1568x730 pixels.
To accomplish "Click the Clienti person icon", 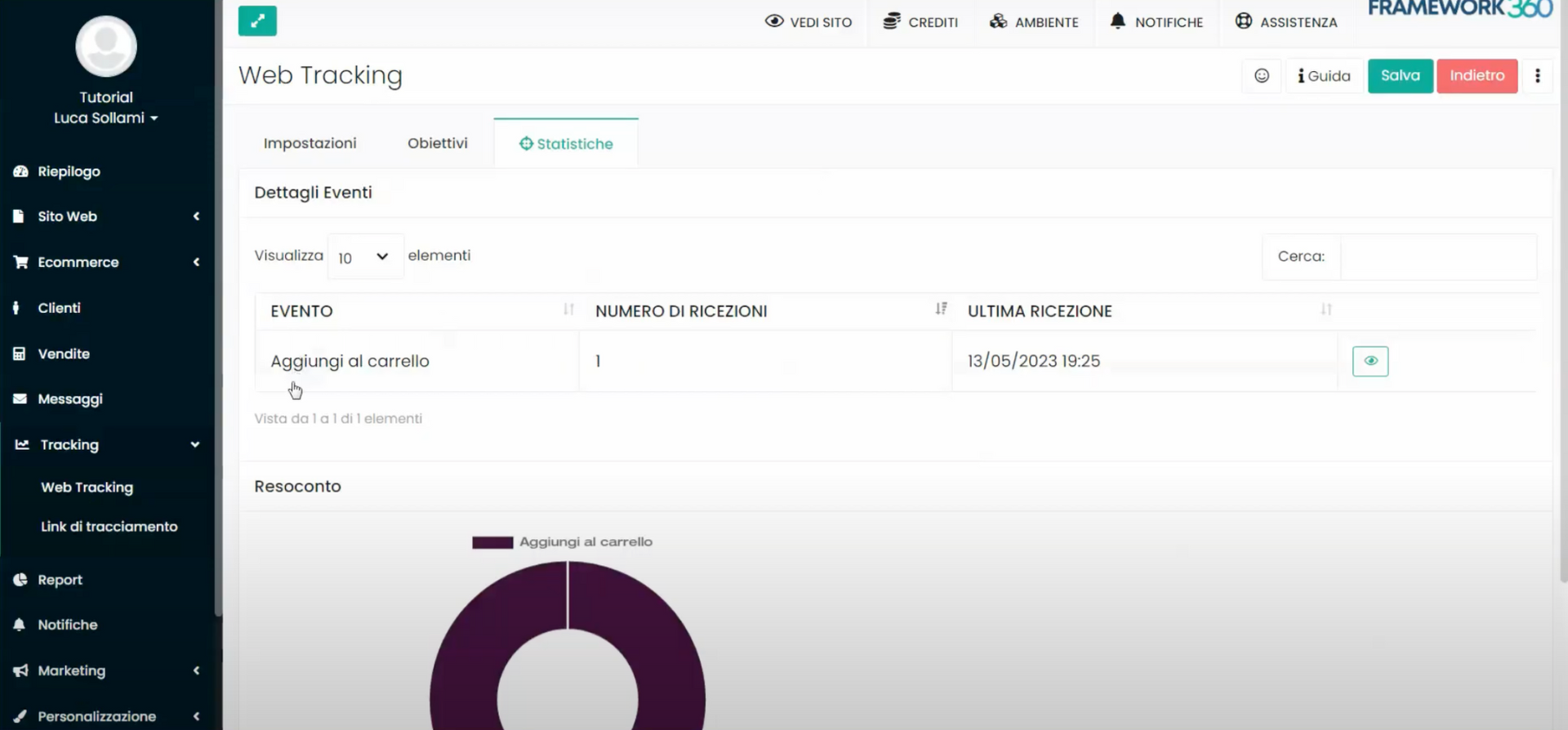I will 16,308.
